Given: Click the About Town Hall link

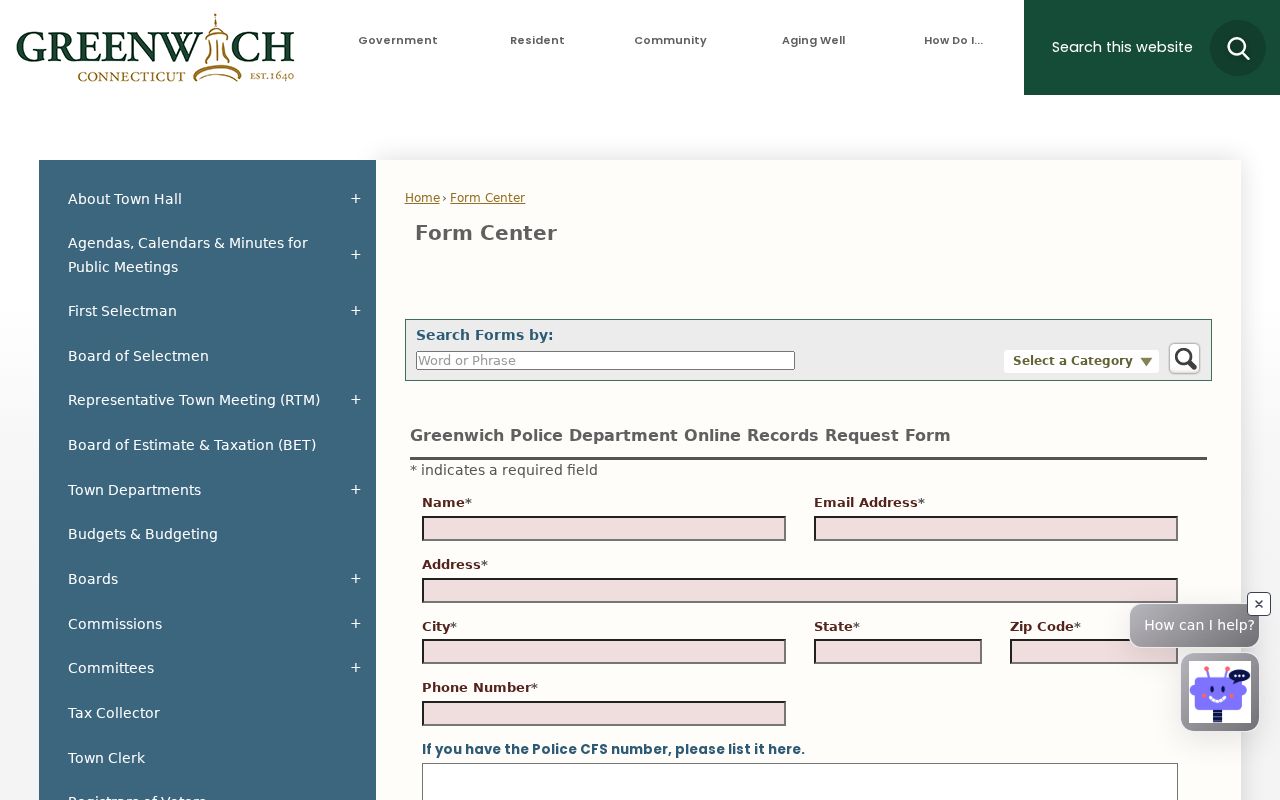Looking at the screenshot, I should click(125, 199).
